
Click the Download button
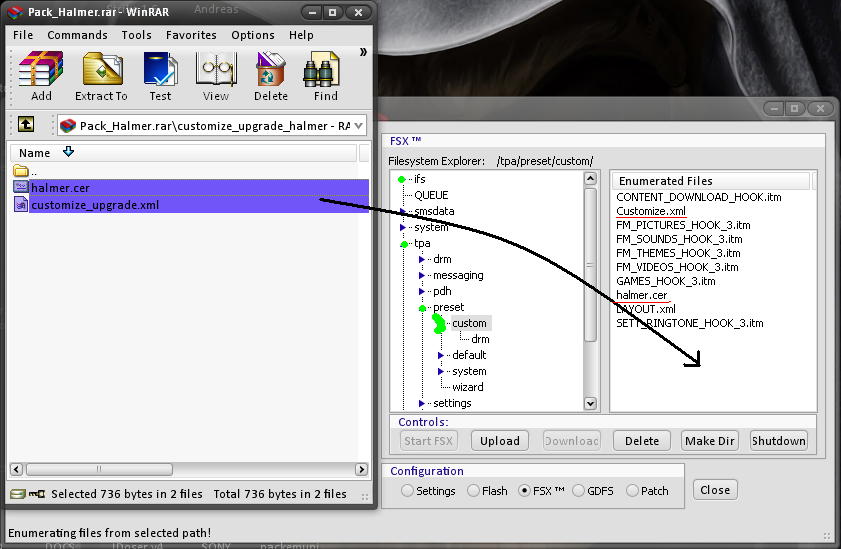(x=572, y=441)
